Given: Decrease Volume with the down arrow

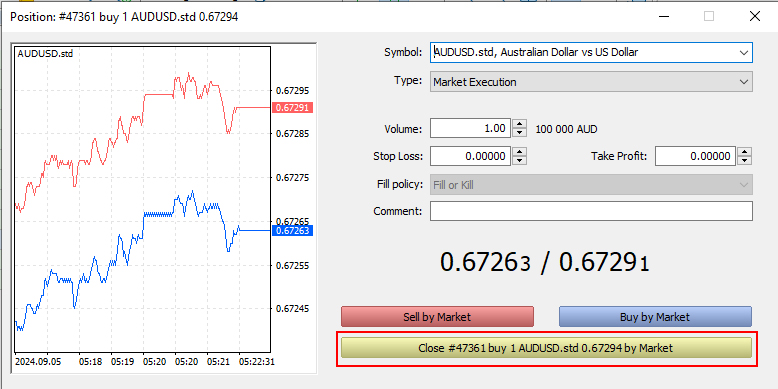Looking at the screenshot, I should click(519, 133).
